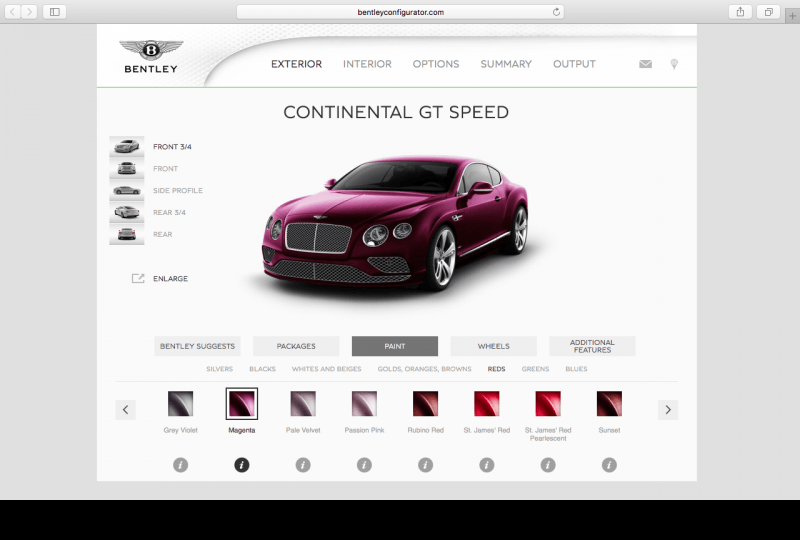
Task: Reload the page using refresh icon
Action: pyautogui.click(x=556, y=12)
